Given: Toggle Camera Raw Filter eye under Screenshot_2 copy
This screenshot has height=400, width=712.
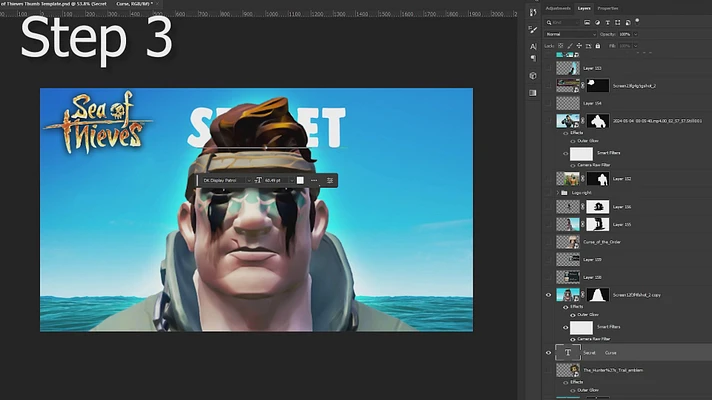Looking at the screenshot, I should point(573,339).
